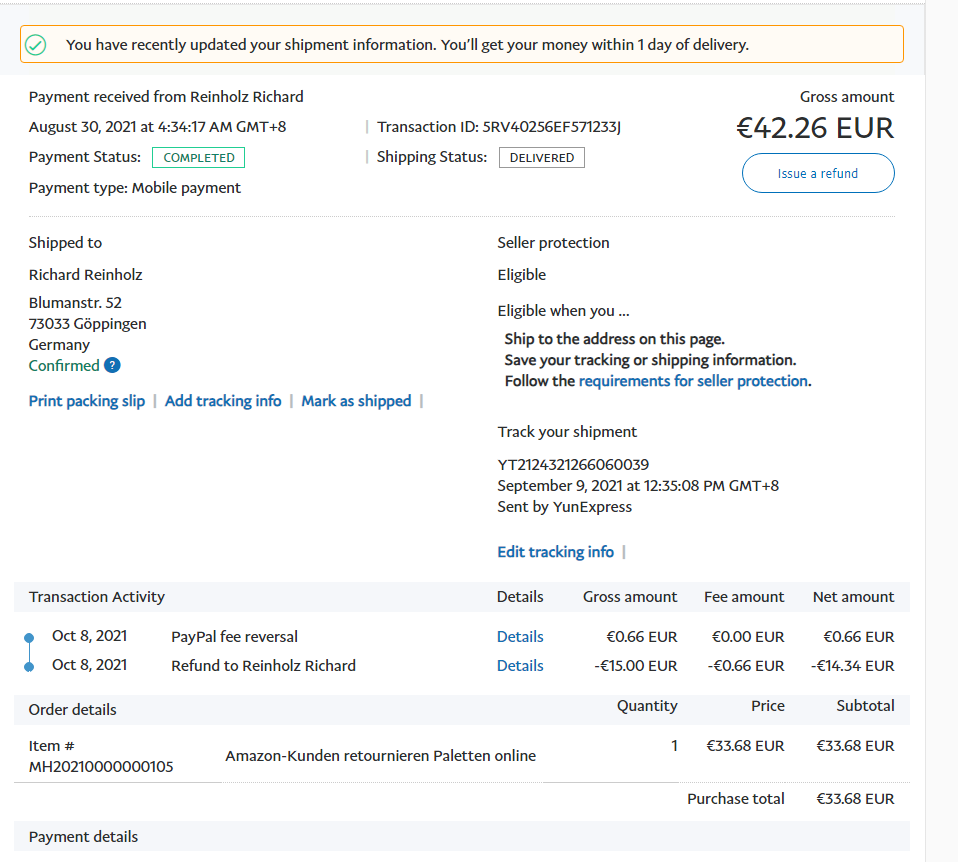Click the DELIVERED shipping status badge
The image size is (958, 862).
[x=541, y=158]
